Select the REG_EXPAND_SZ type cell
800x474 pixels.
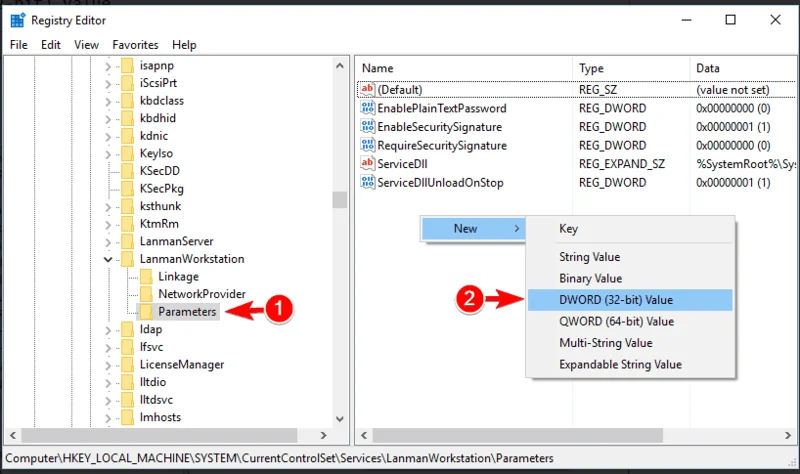point(621,164)
